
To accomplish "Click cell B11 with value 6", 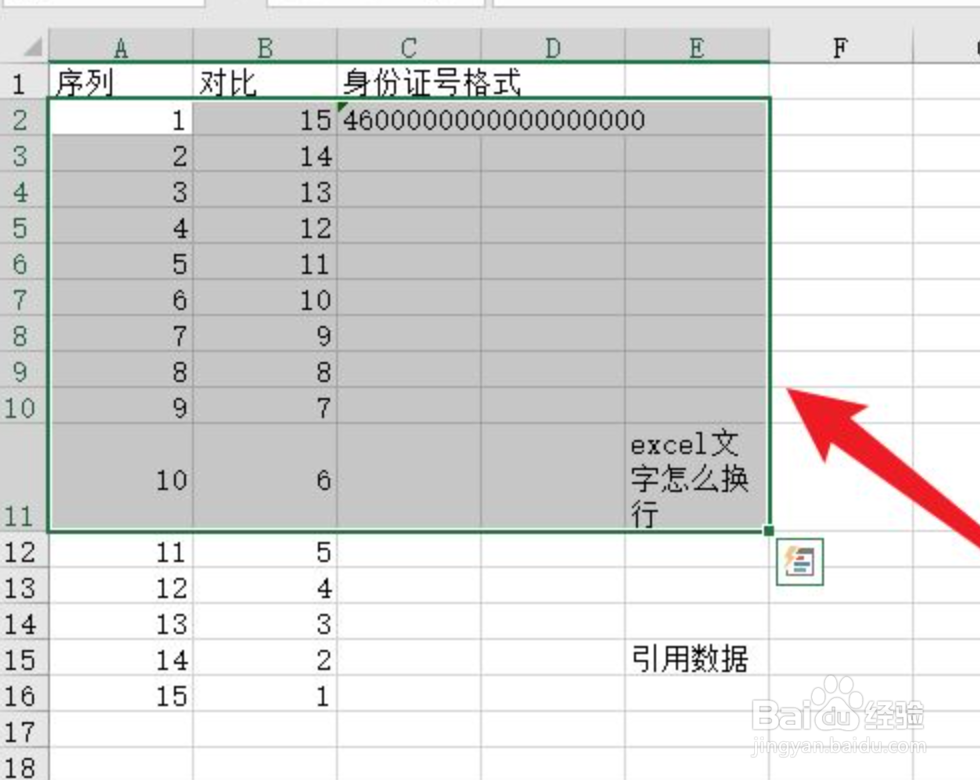I will tap(265, 478).
